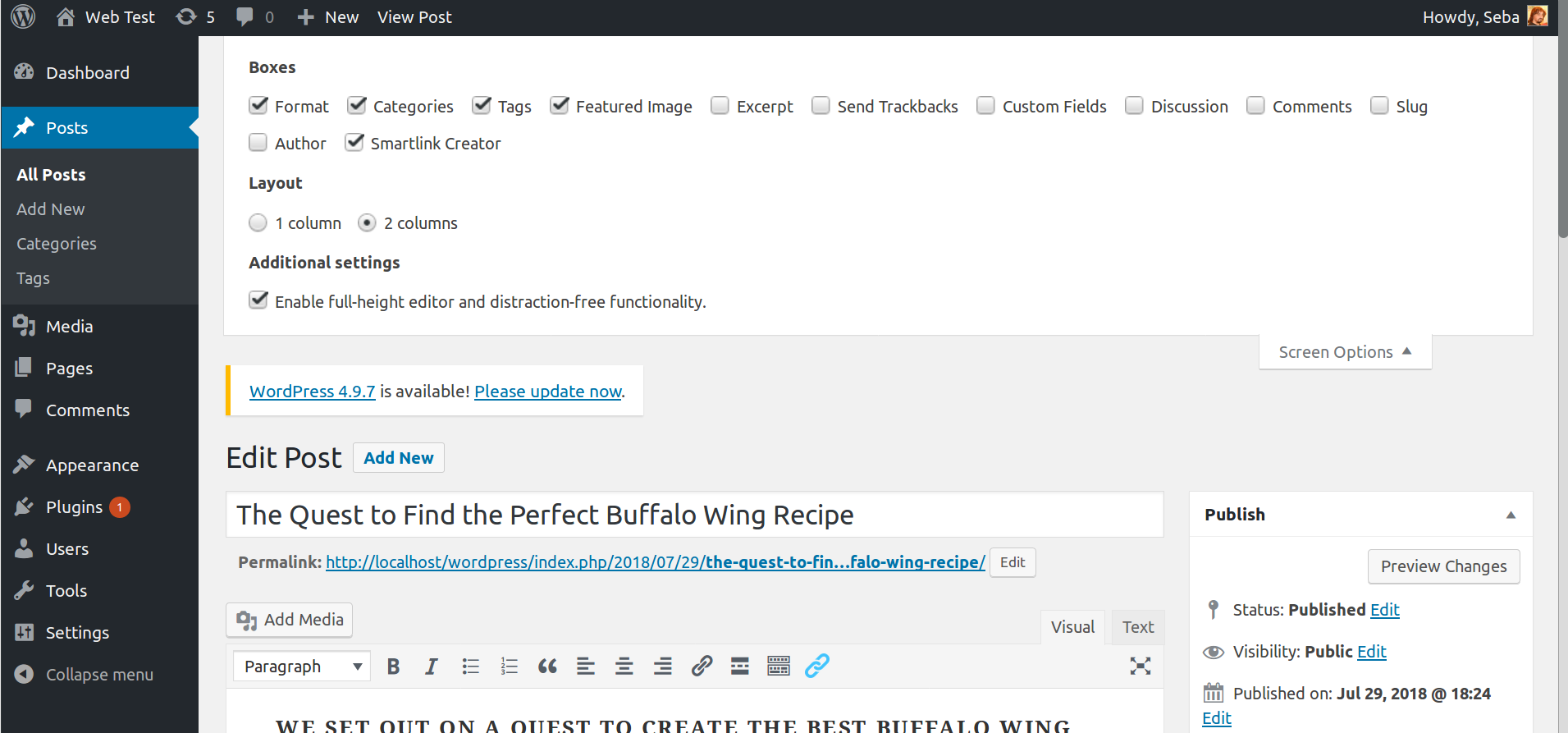This screenshot has height=733, width=1568.
Task: Uncheck the Format box option
Action: [258, 106]
